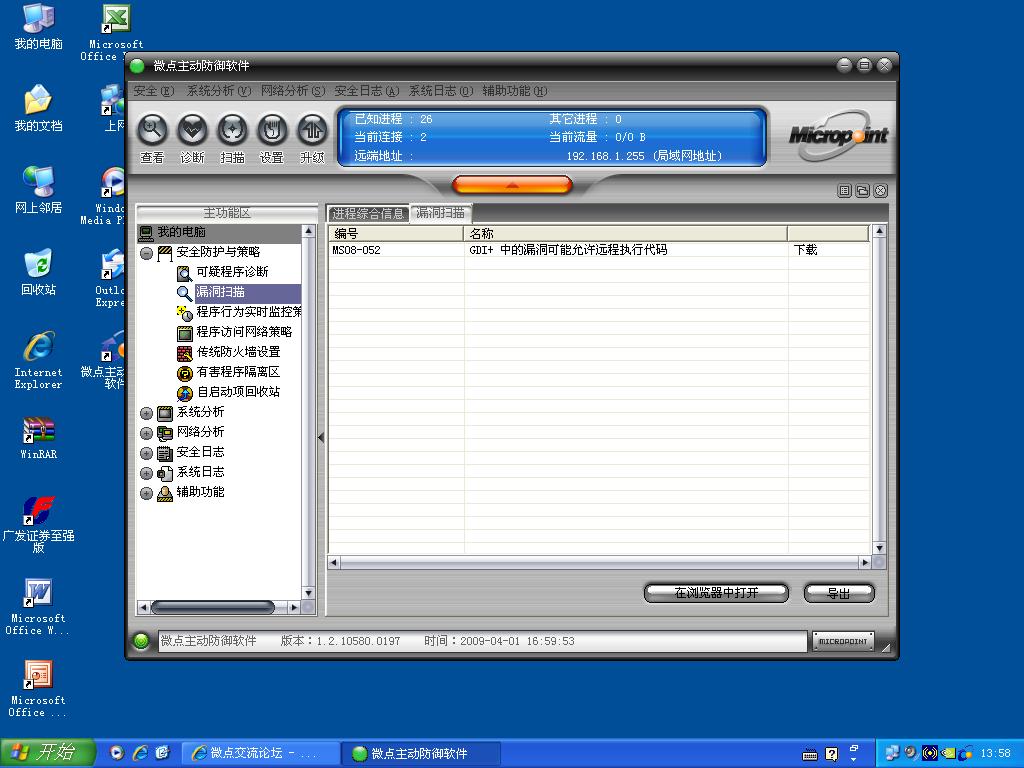Select 我的电脑 root node in tree
The height and width of the screenshot is (768, 1024).
click(181, 232)
